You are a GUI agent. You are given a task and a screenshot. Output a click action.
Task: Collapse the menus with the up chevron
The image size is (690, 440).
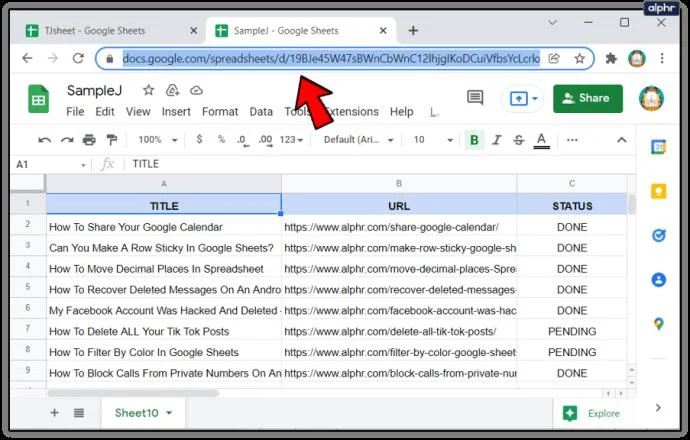(621, 140)
